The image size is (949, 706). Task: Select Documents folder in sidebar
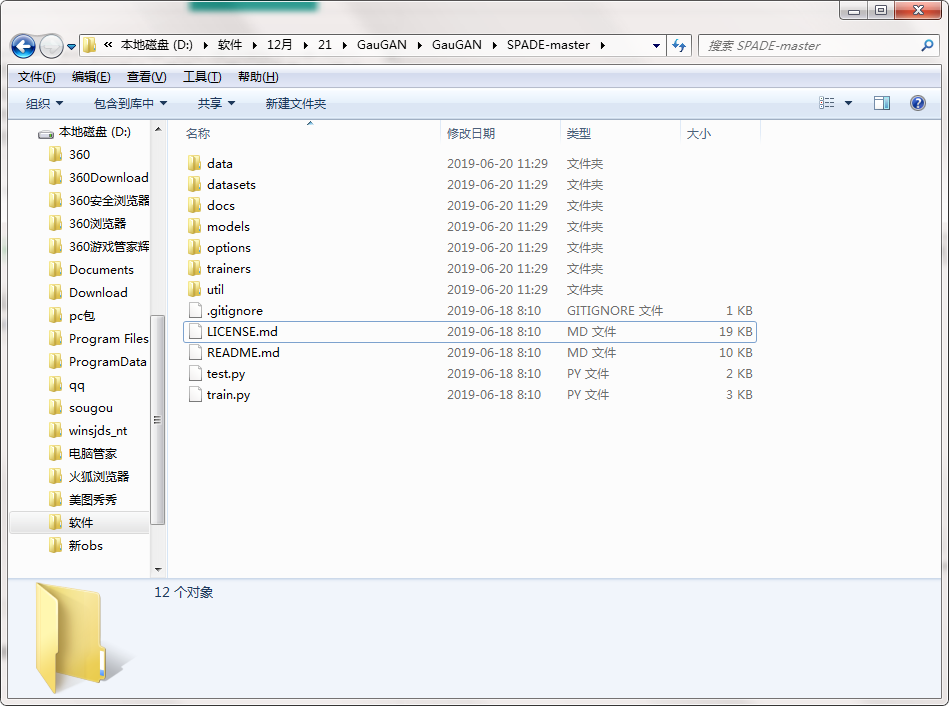[x=91, y=269]
